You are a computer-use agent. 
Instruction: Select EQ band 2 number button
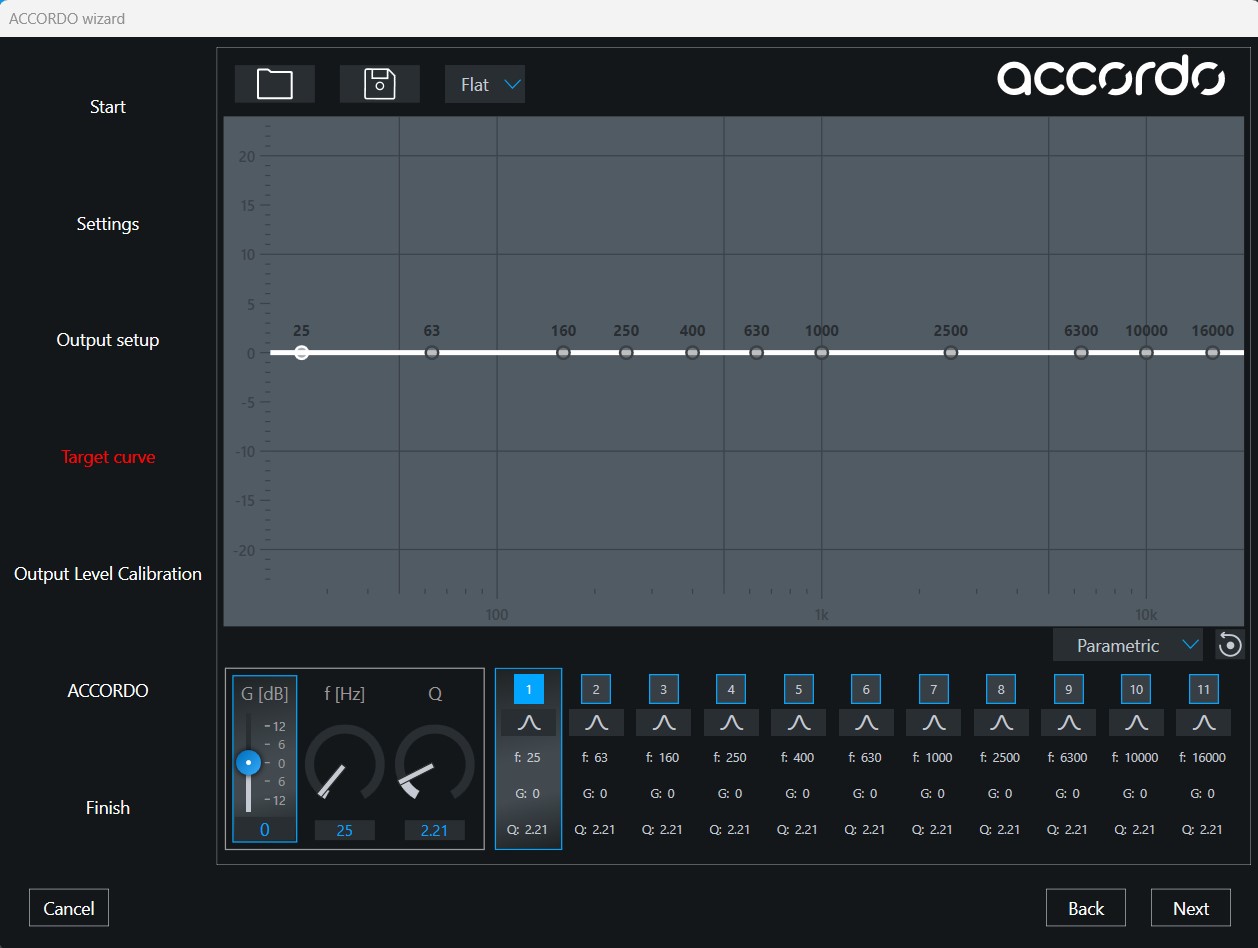point(596,689)
